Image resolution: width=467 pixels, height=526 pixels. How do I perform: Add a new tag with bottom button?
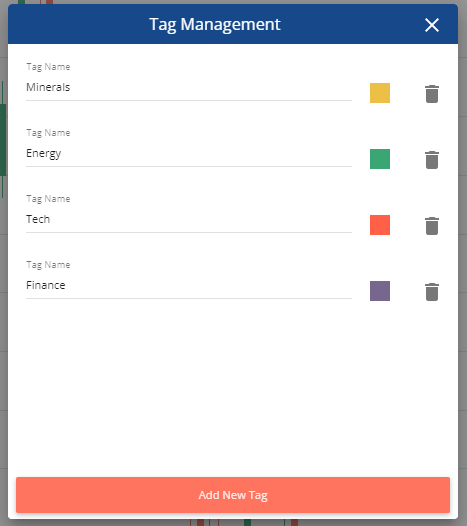pyautogui.click(x=233, y=495)
